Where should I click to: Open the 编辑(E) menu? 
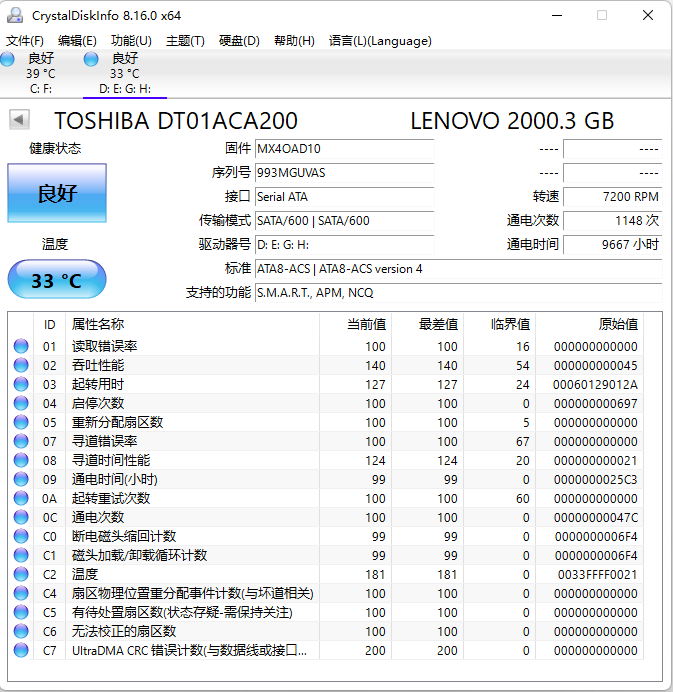pos(77,41)
